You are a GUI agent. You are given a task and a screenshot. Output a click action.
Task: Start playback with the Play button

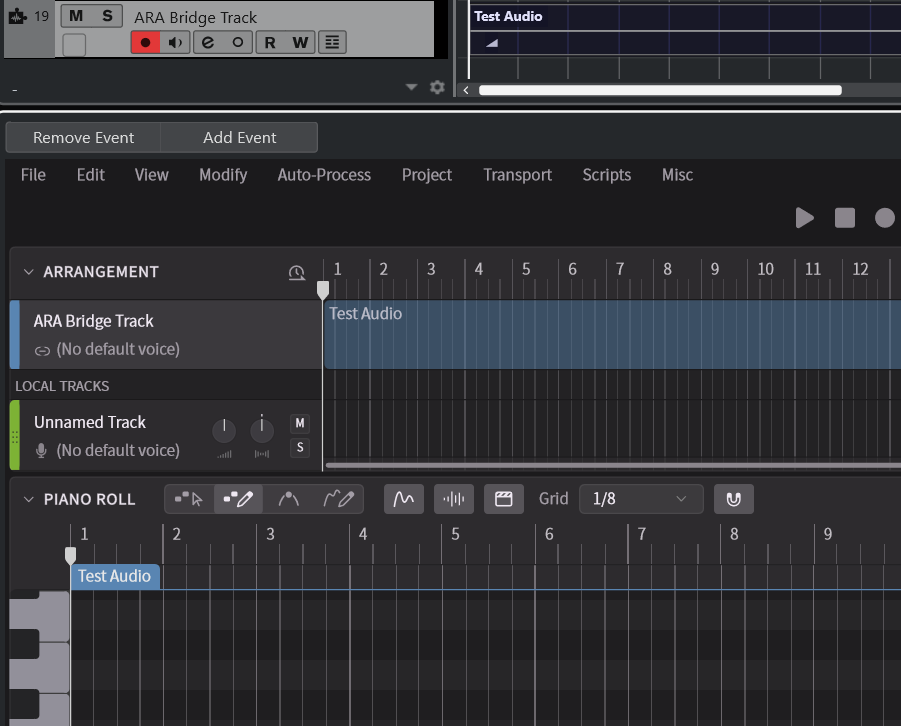804,218
